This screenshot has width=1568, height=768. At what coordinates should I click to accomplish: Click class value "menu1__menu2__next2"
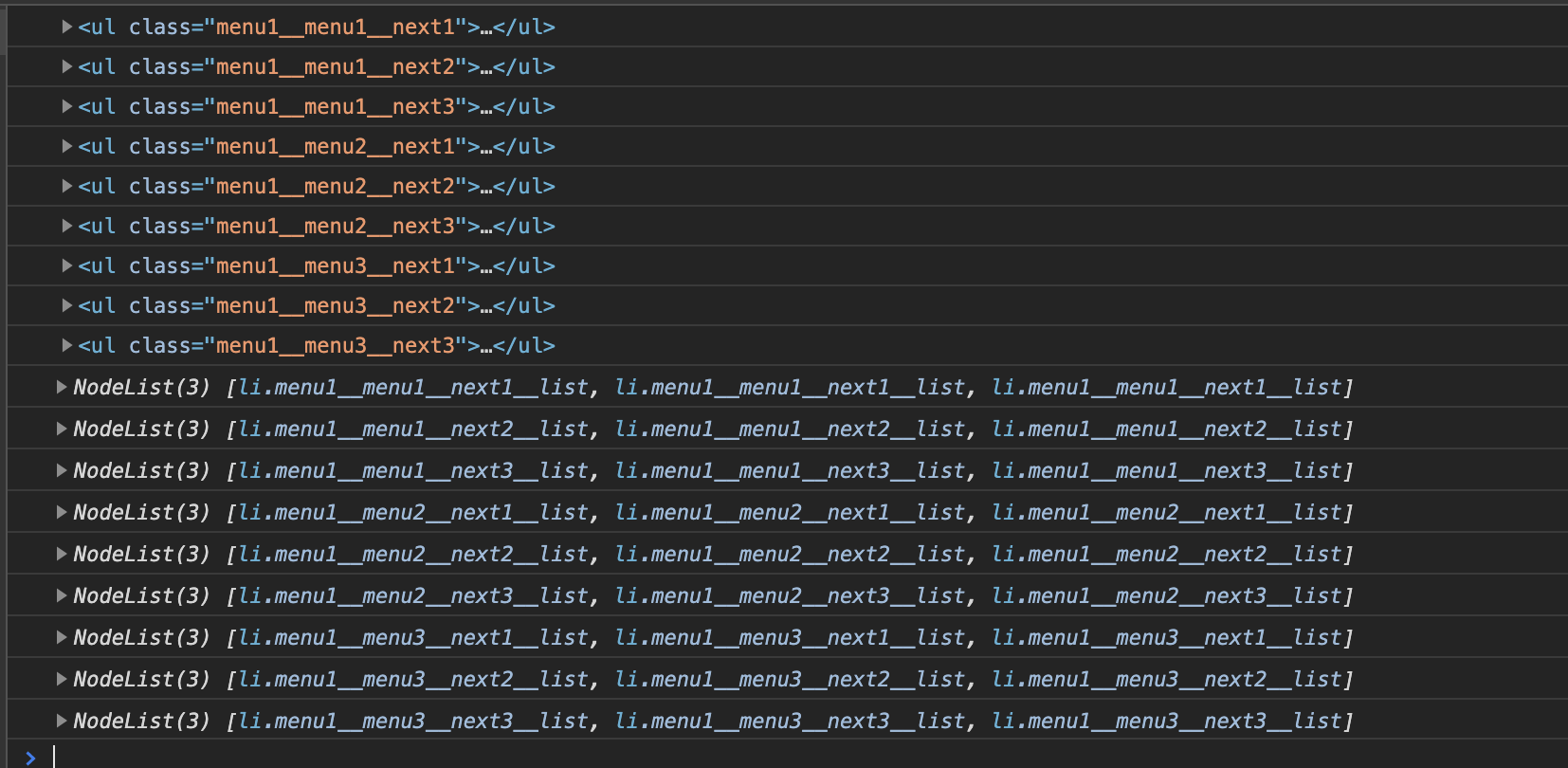click(335, 186)
